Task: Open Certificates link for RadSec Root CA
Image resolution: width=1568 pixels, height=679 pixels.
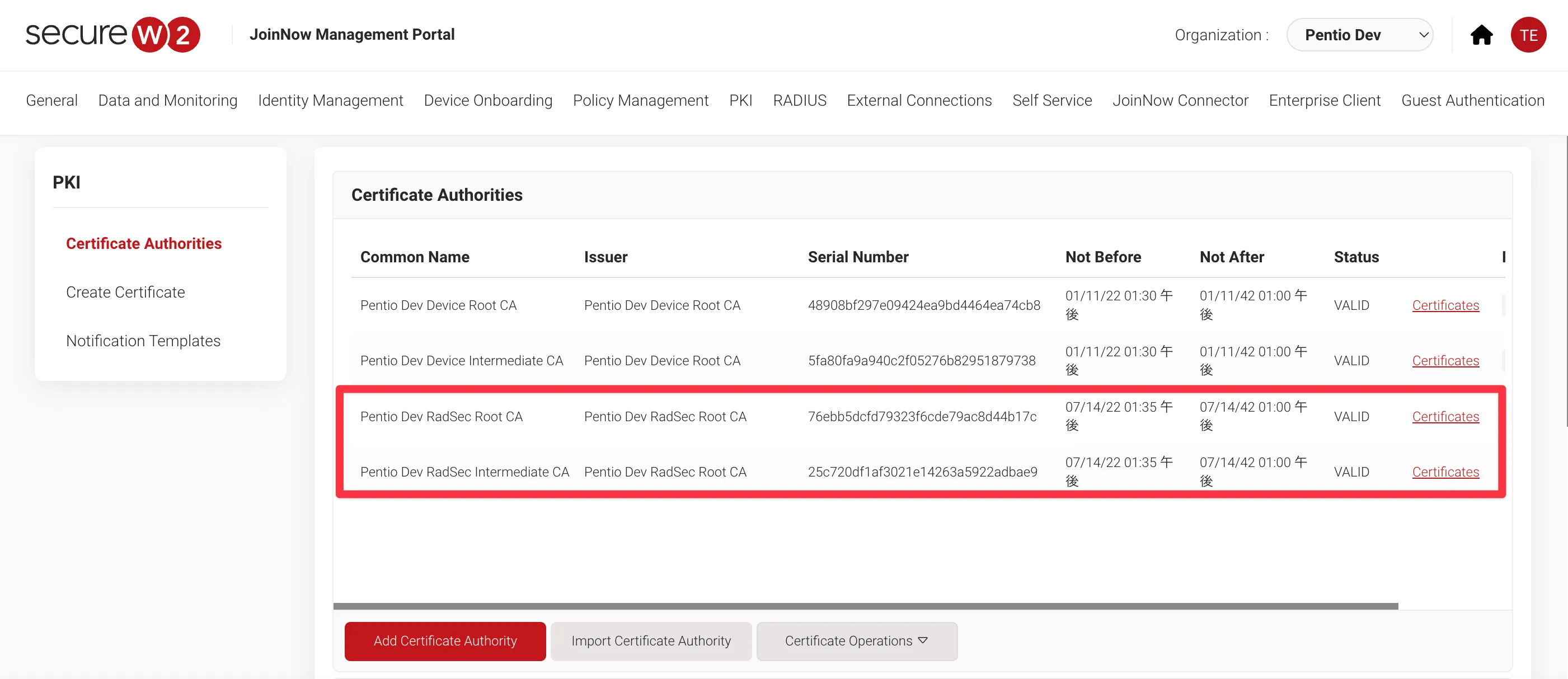Action: tap(1445, 417)
